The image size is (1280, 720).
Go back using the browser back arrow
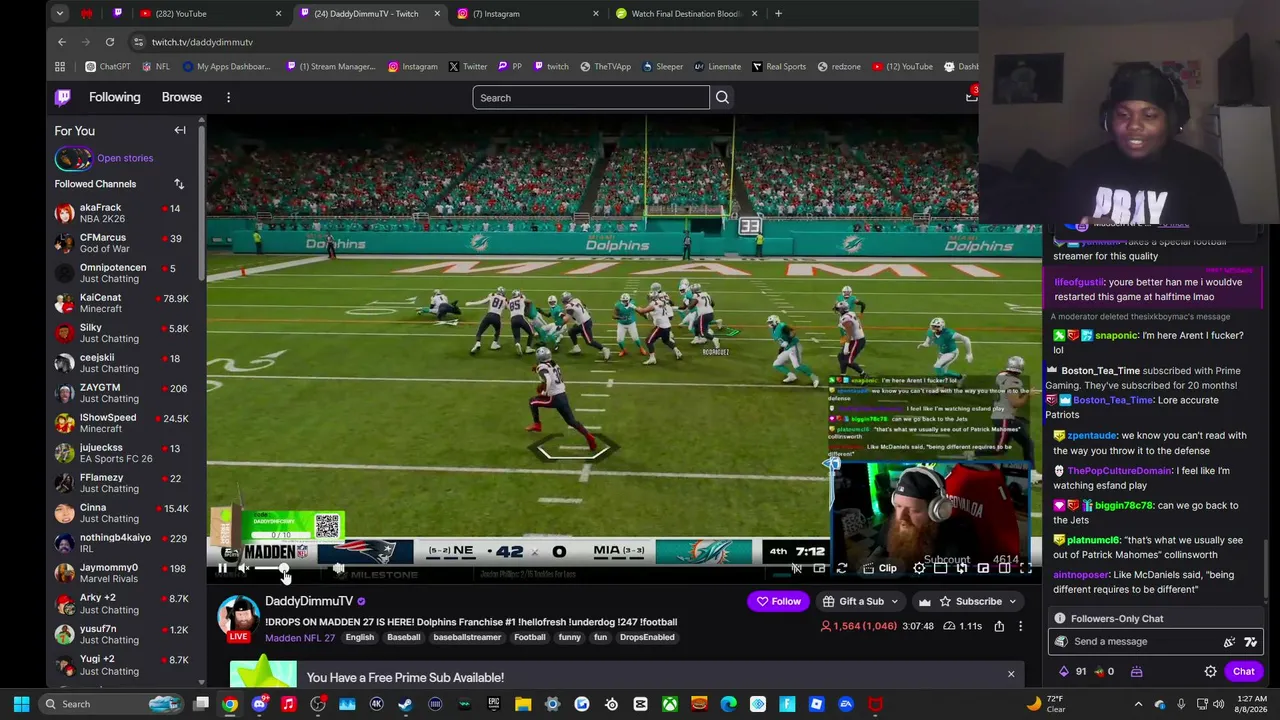[62, 42]
